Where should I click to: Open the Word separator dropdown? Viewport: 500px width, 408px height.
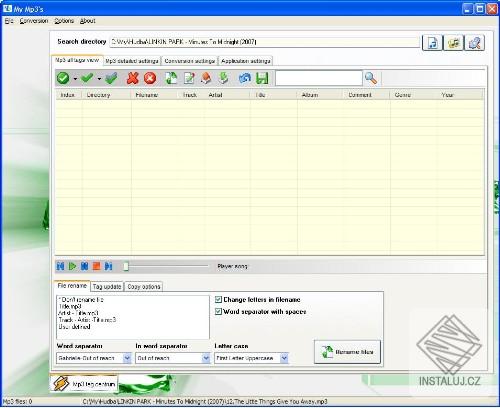pyautogui.click(x=127, y=358)
